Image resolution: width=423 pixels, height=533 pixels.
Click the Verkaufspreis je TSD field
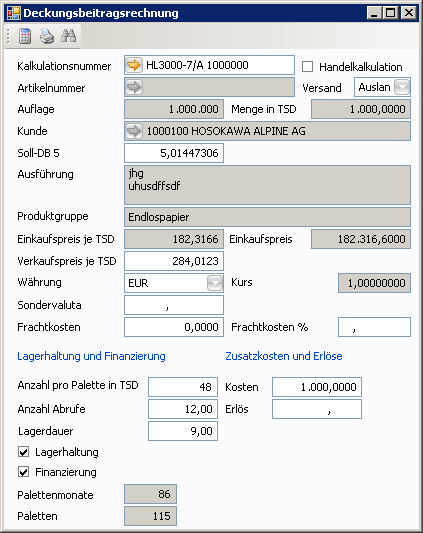click(174, 261)
